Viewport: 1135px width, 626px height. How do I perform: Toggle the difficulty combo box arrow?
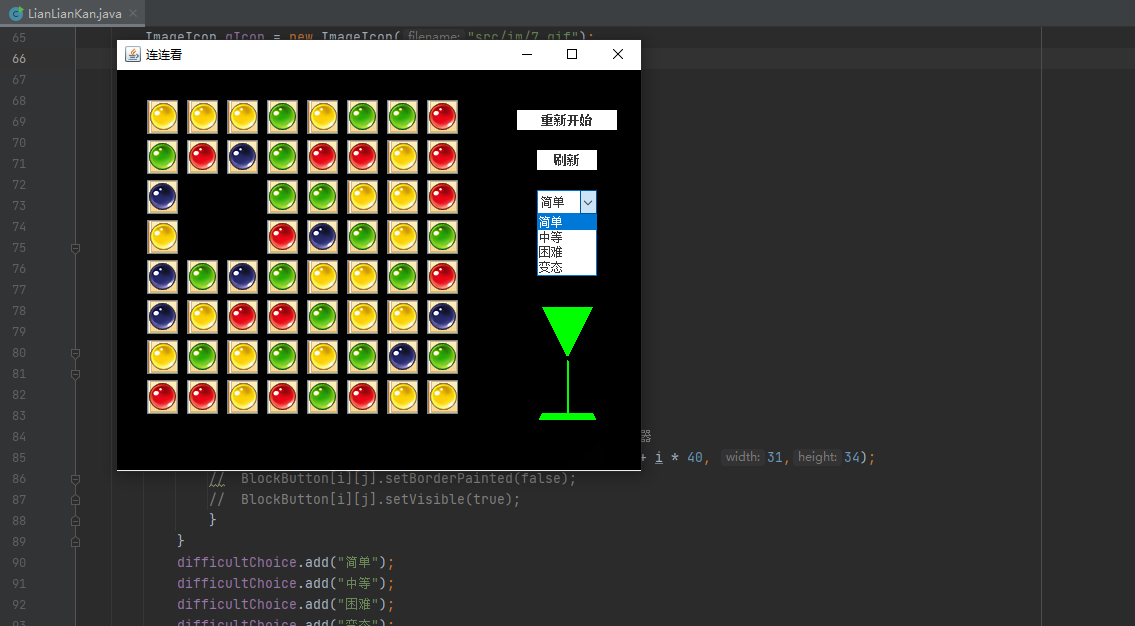coord(588,202)
